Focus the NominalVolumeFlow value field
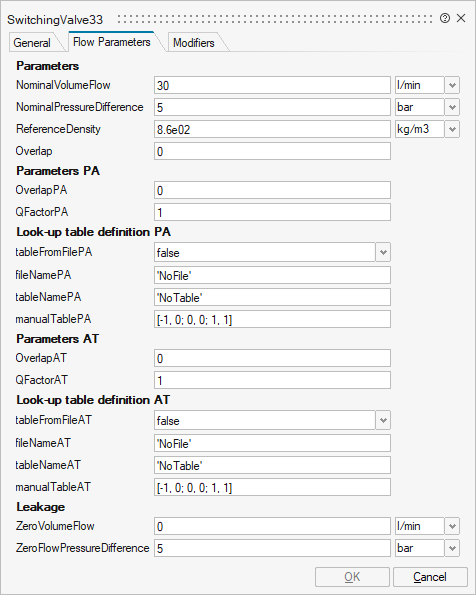 pos(272,85)
